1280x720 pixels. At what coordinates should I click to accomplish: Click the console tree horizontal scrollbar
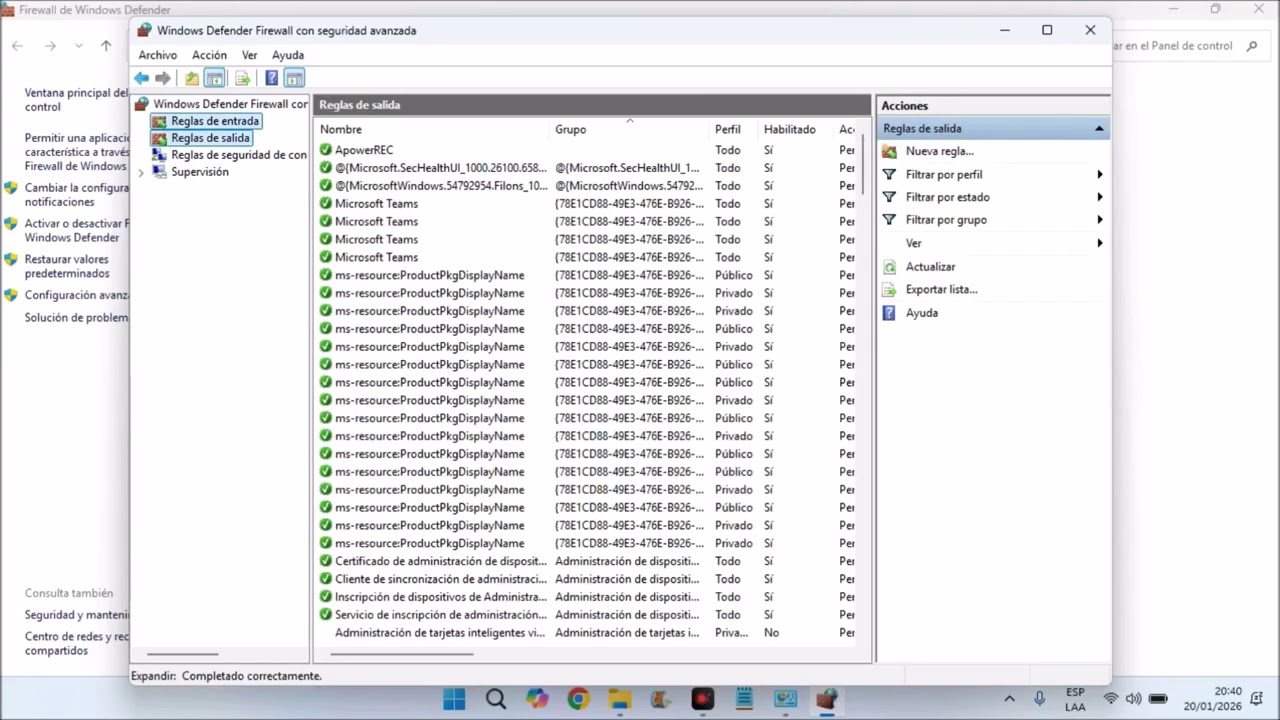pos(182,654)
